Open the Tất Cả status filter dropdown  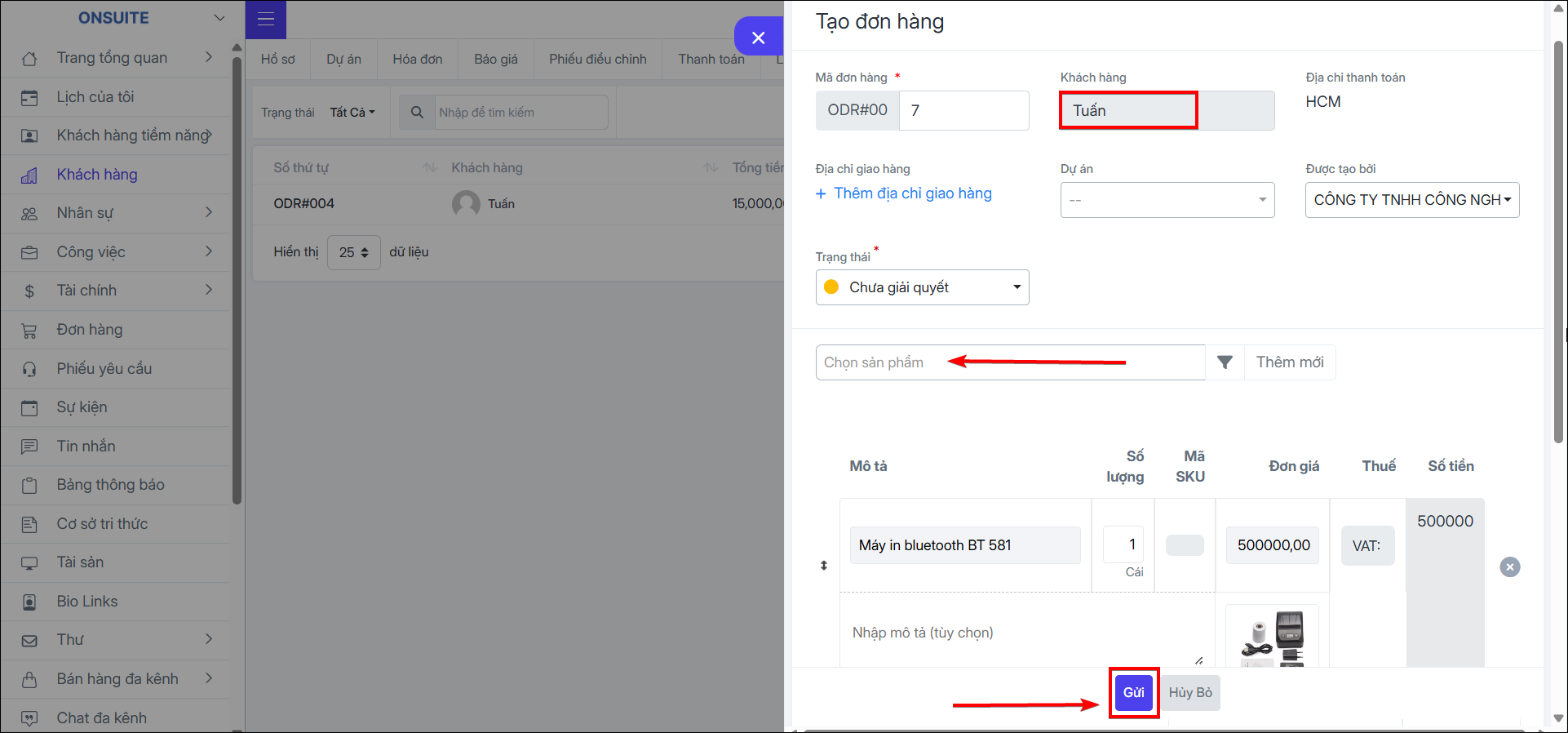point(352,112)
